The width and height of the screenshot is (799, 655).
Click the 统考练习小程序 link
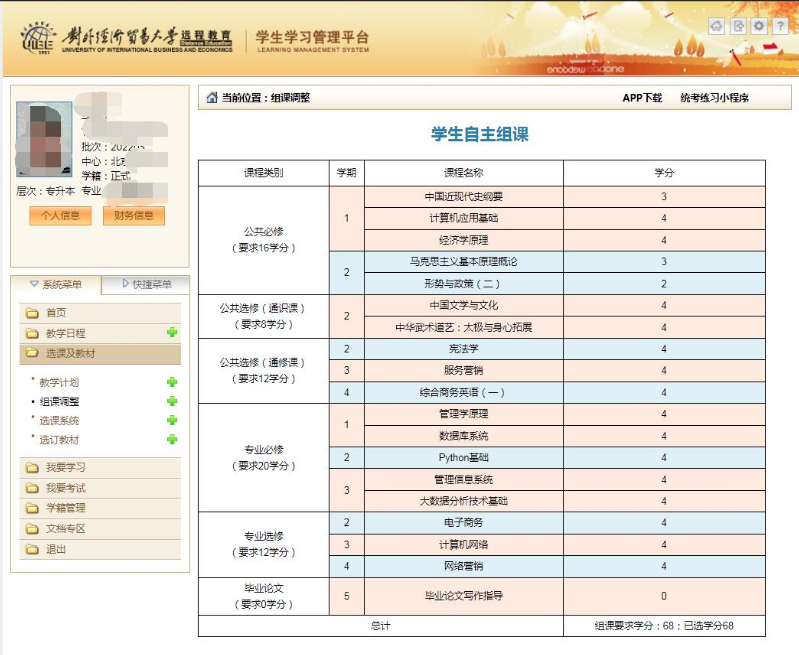coord(714,98)
